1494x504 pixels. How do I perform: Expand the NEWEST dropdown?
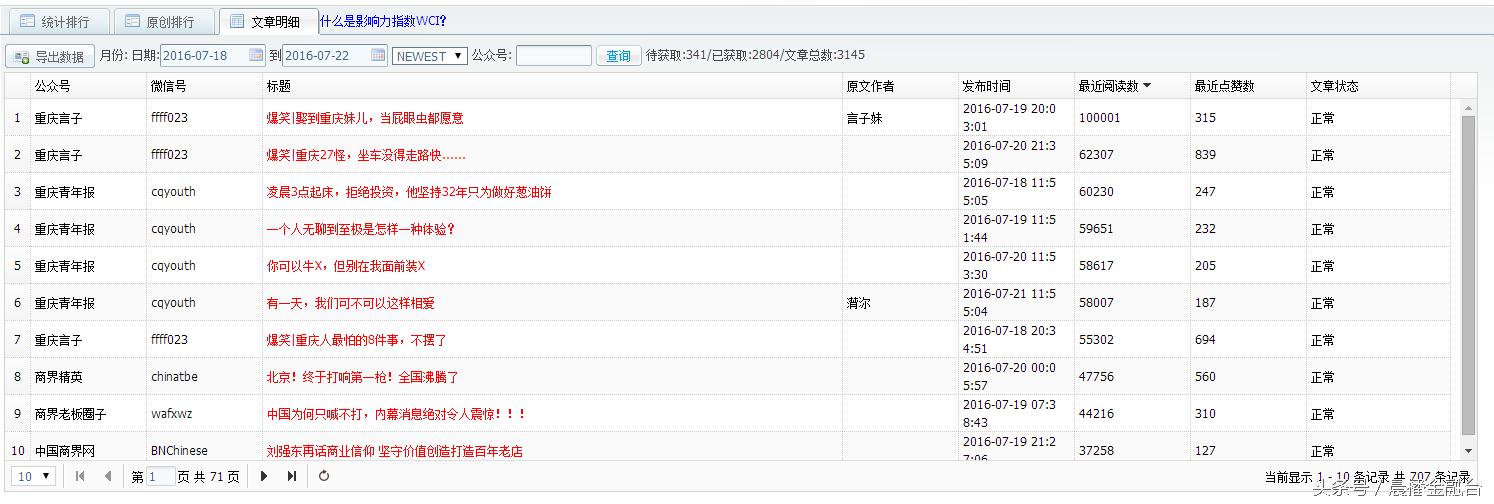pyautogui.click(x=430, y=56)
